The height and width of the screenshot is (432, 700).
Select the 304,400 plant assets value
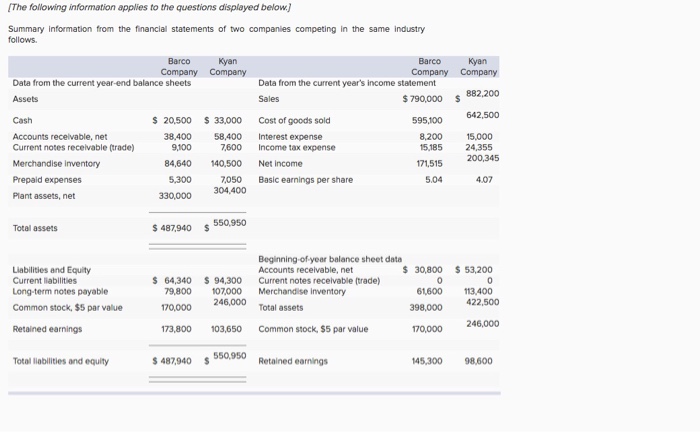(230, 191)
